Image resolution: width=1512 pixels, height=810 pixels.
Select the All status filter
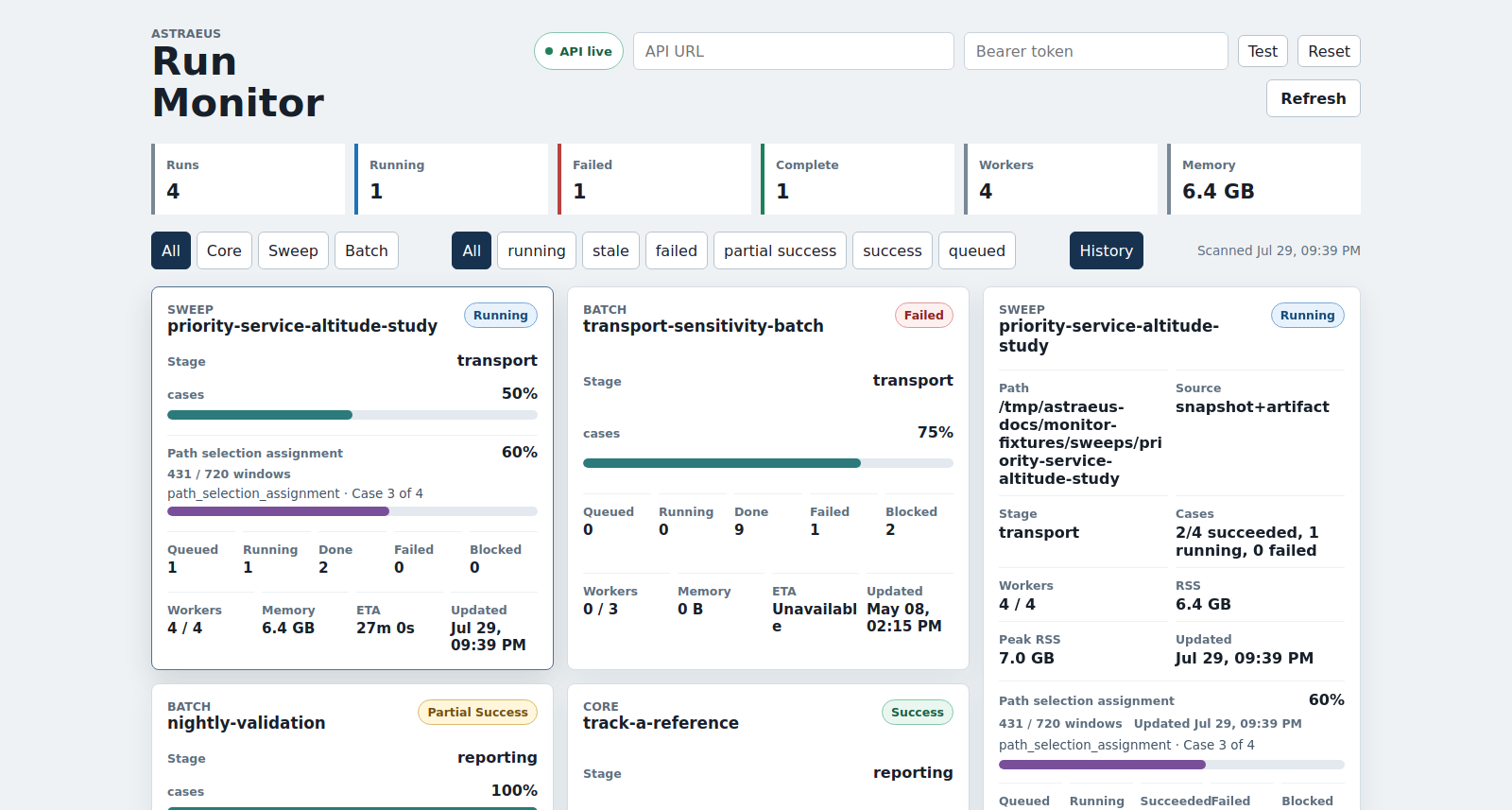[x=472, y=250]
